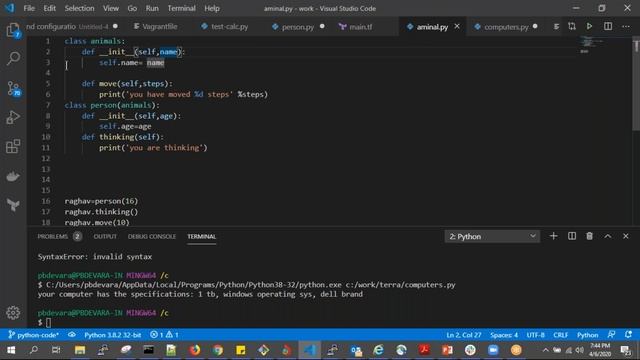Open Firefox from the taskbar
Screen dimensions: 640x360
point(195,350)
